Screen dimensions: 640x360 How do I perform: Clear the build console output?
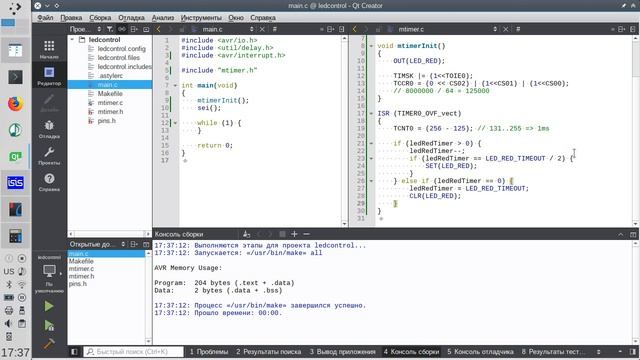[246, 234]
